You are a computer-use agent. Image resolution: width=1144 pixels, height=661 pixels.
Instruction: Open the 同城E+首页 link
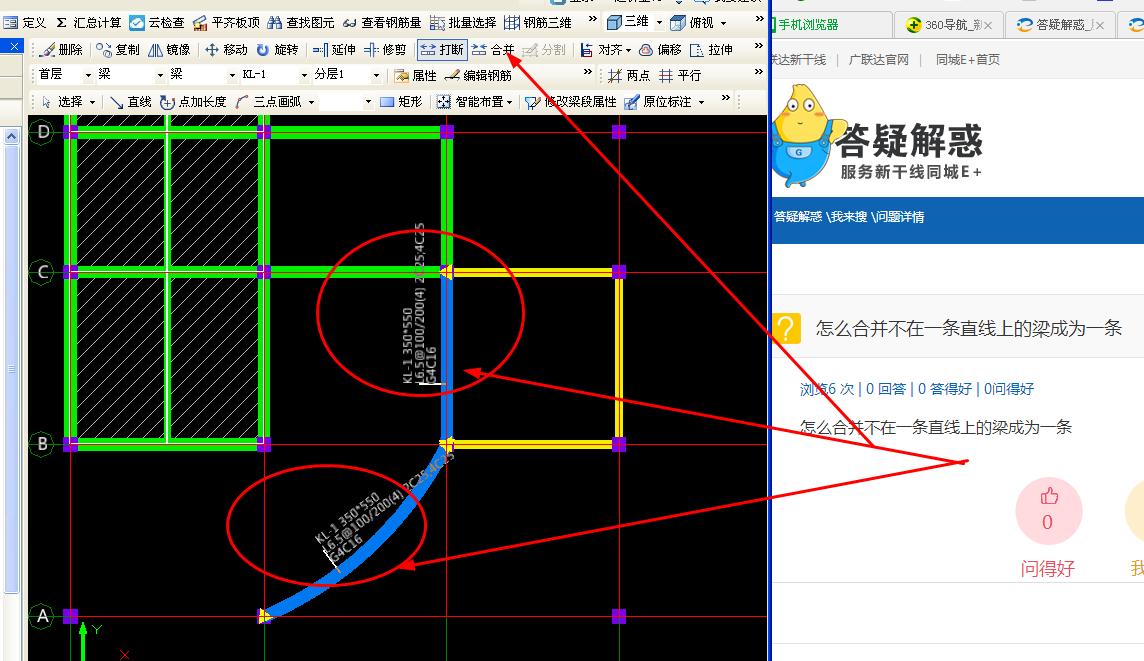click(967, 60)
